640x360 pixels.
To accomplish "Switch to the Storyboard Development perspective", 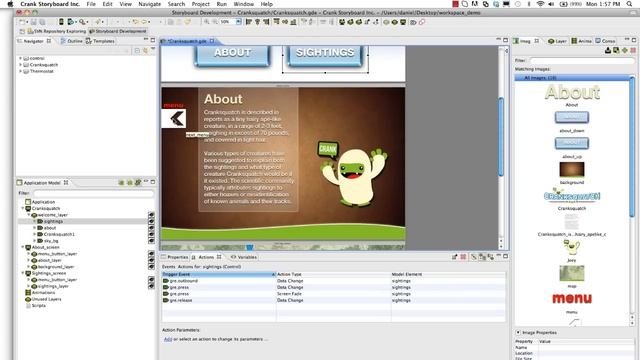I will pos(118,31).
